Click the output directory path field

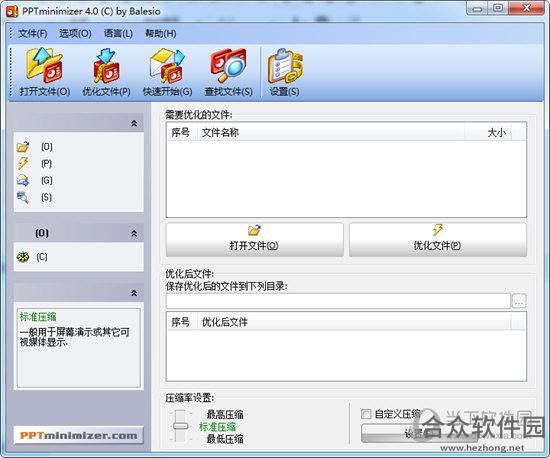click(x=338, y=301)
